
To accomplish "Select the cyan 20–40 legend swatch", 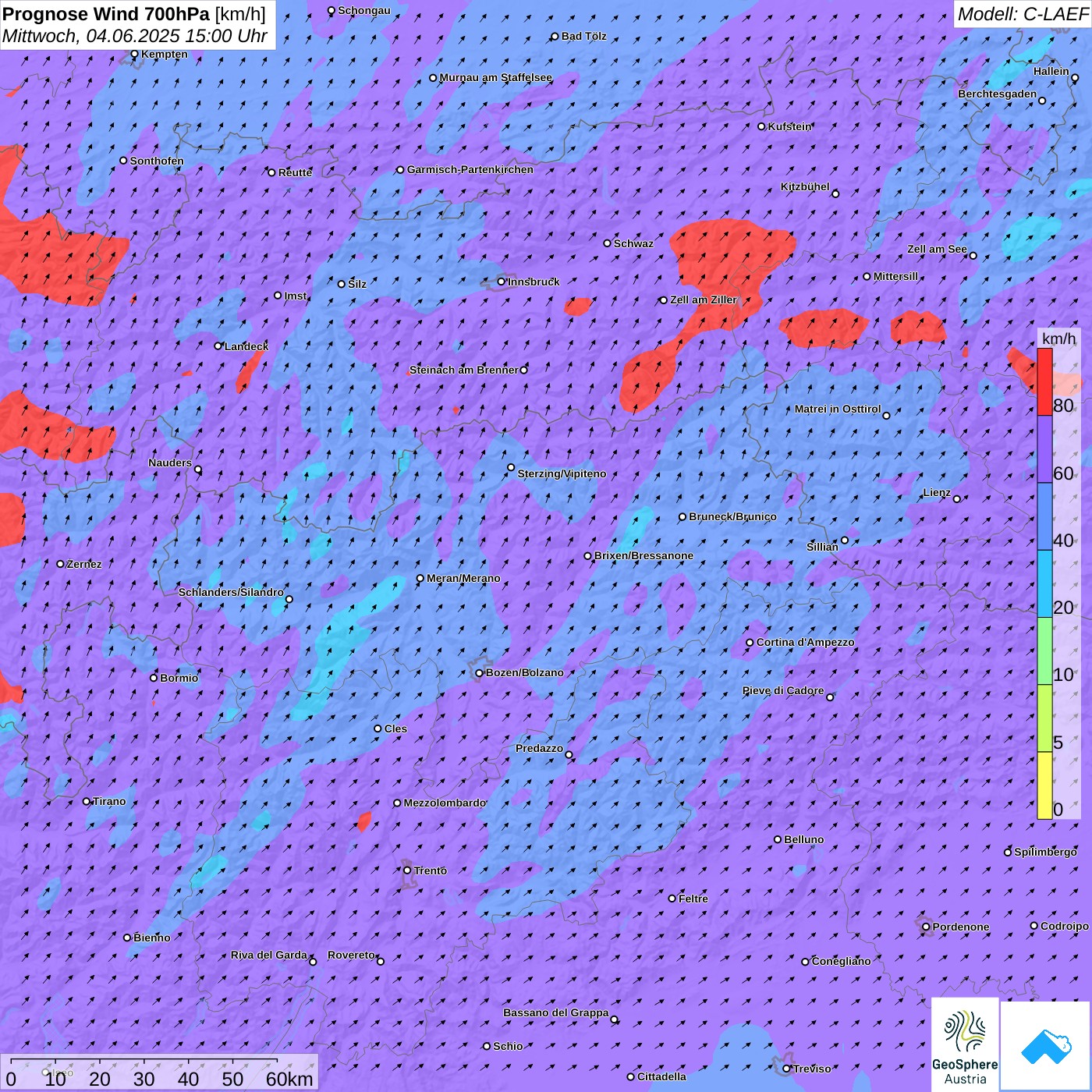I will coord(1044,584).
